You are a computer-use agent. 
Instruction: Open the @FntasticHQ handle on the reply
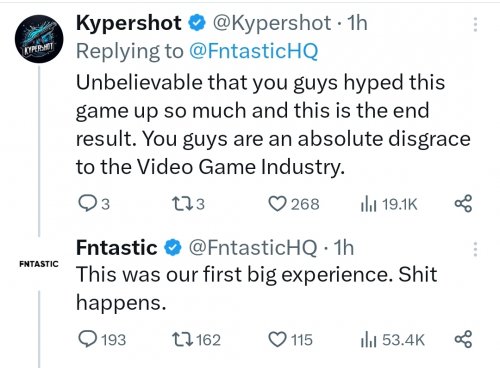[x=253, y=248]
